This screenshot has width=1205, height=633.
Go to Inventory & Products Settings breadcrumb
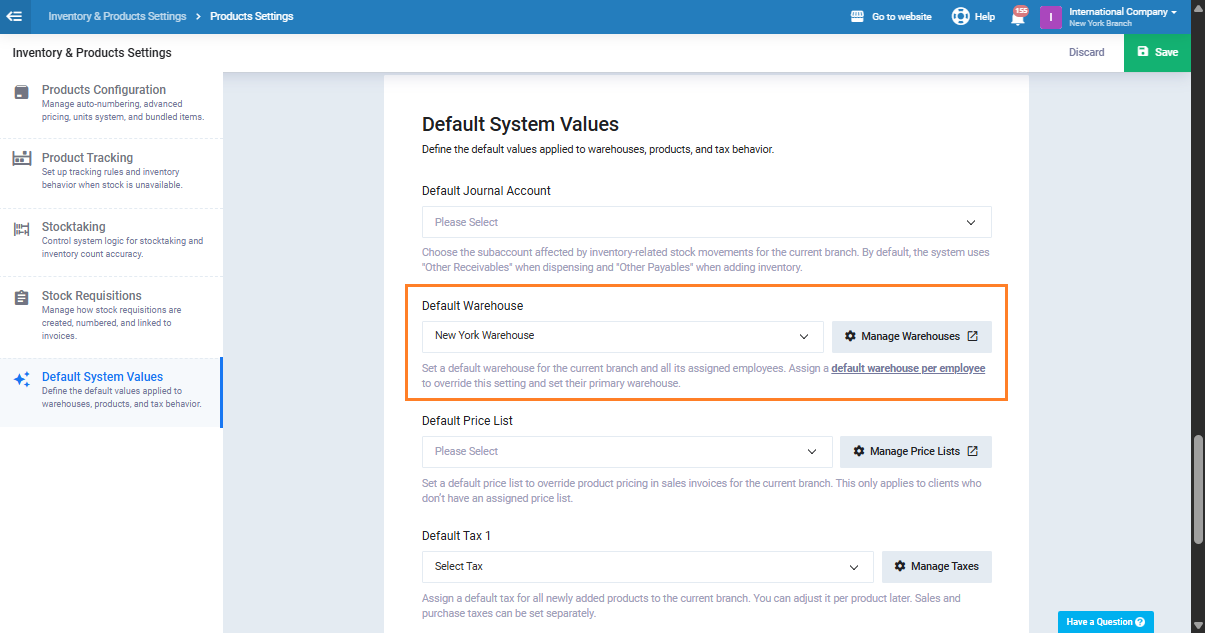(117, 17)
